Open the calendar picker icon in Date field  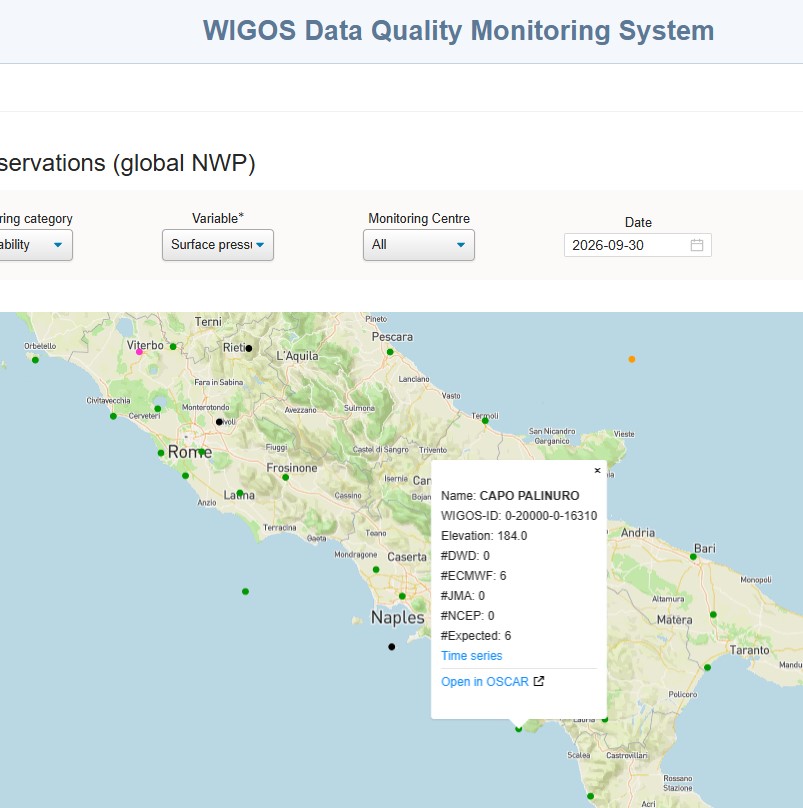(x=696, y=245)
